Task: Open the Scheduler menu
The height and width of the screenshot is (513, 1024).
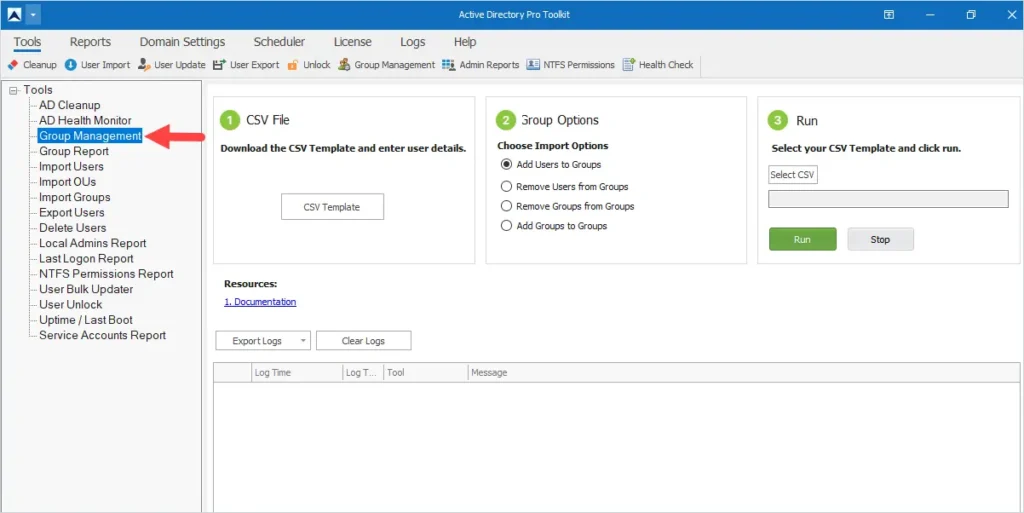Action: point(279,42)
